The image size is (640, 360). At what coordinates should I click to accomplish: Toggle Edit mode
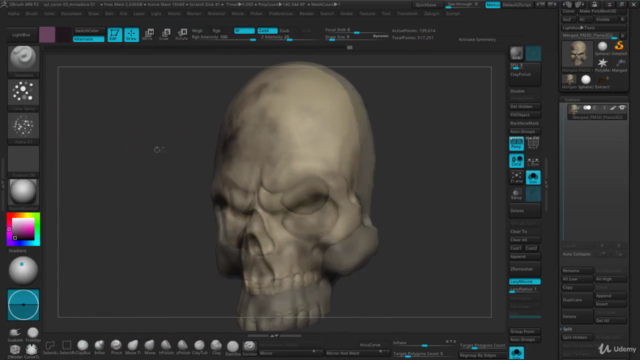coord(114,35)
